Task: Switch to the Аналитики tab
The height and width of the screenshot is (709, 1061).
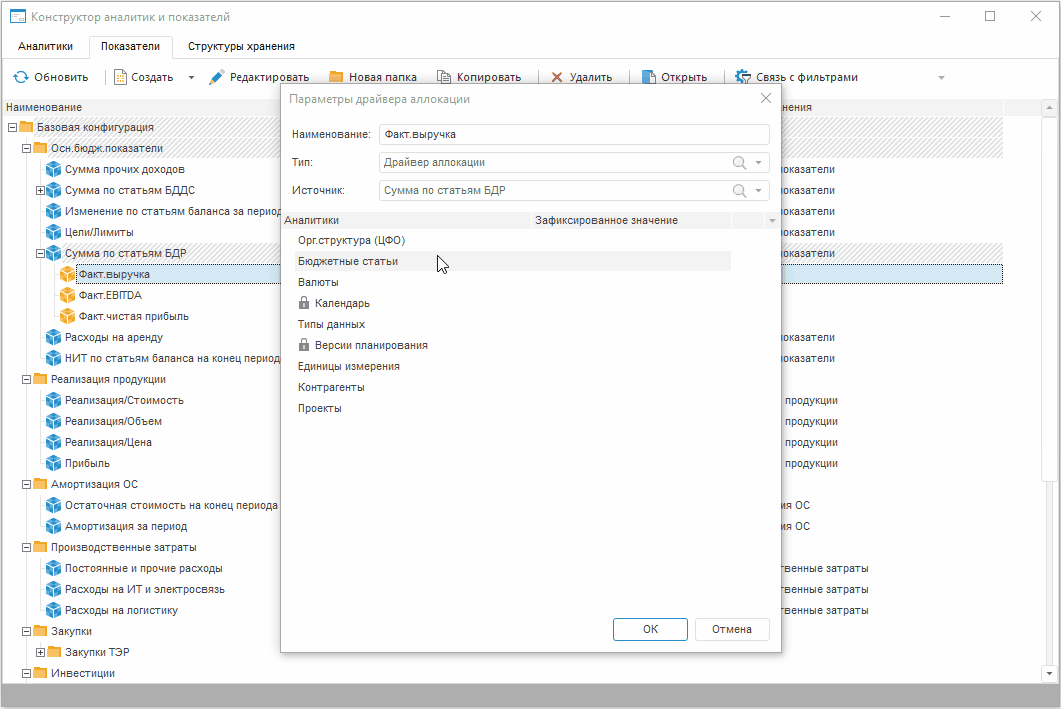Action: 45,46
